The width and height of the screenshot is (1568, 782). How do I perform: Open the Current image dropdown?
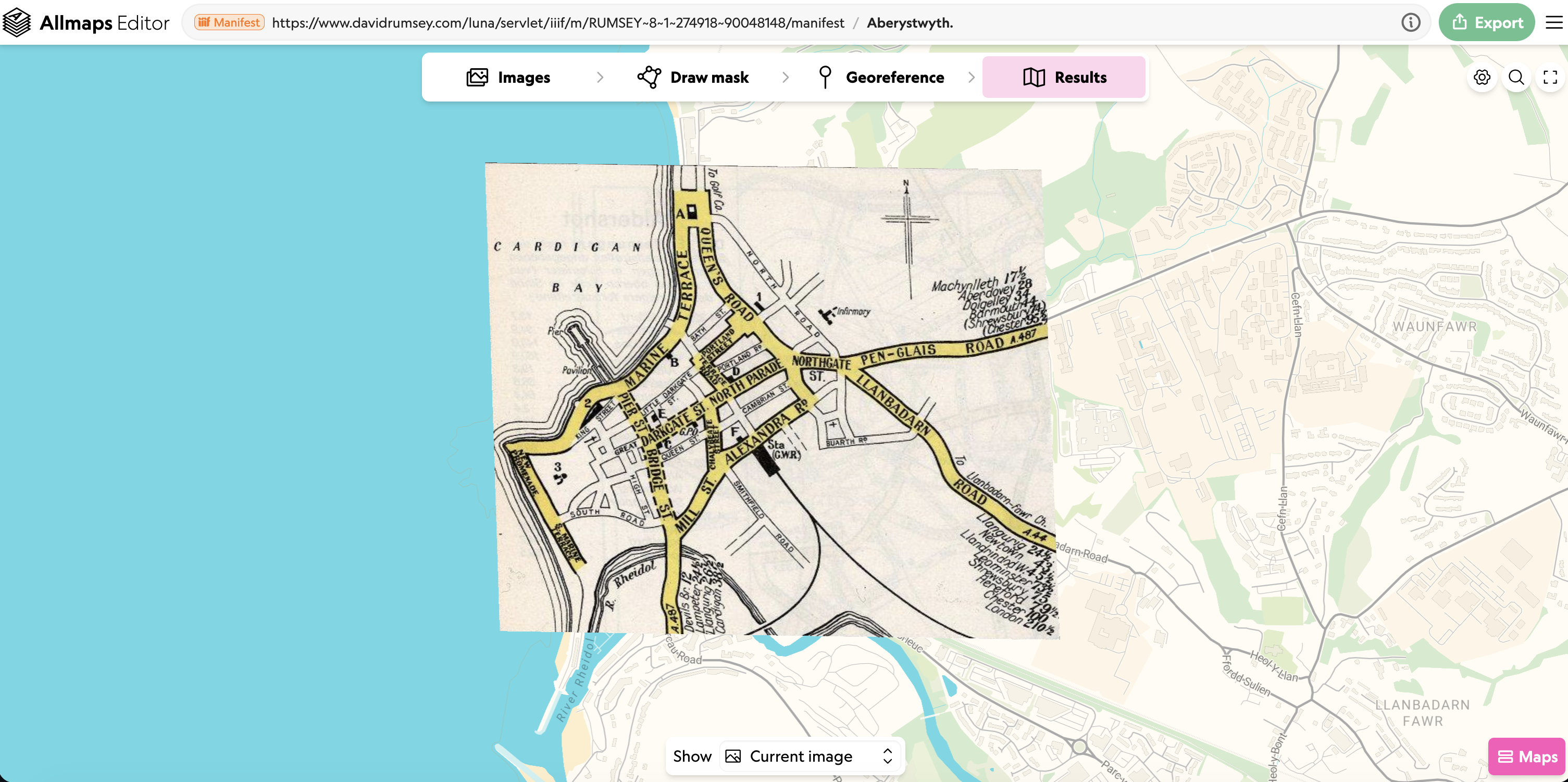click(x=810, y=756)
